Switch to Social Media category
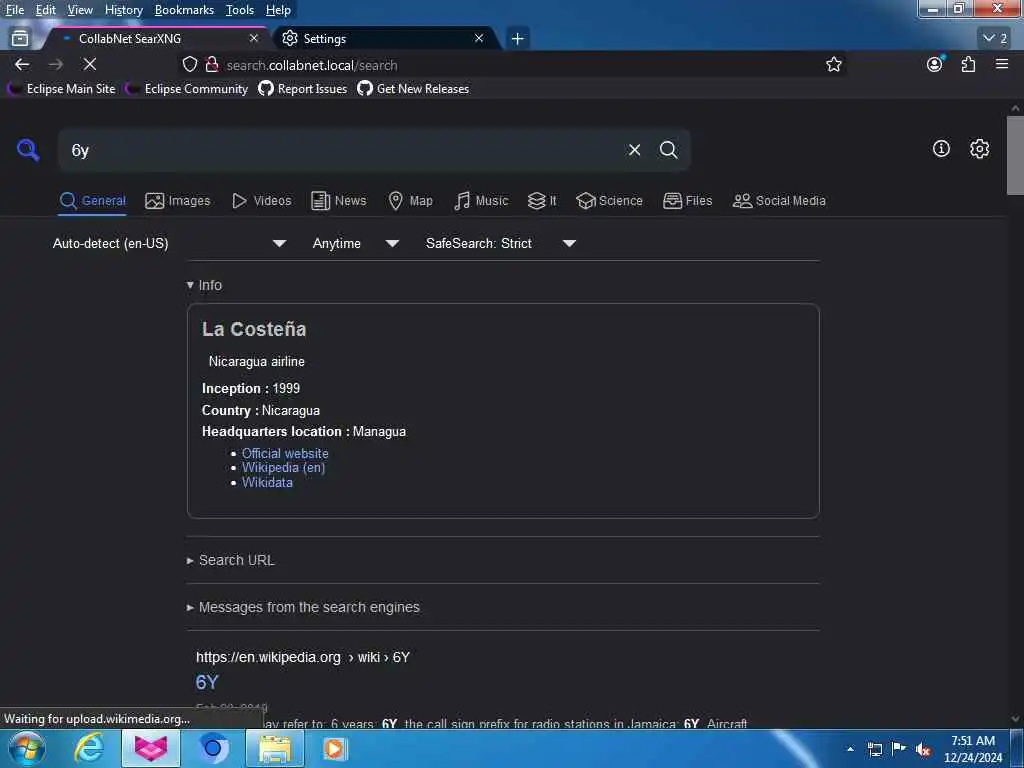1024x768 pixels. 779,200
